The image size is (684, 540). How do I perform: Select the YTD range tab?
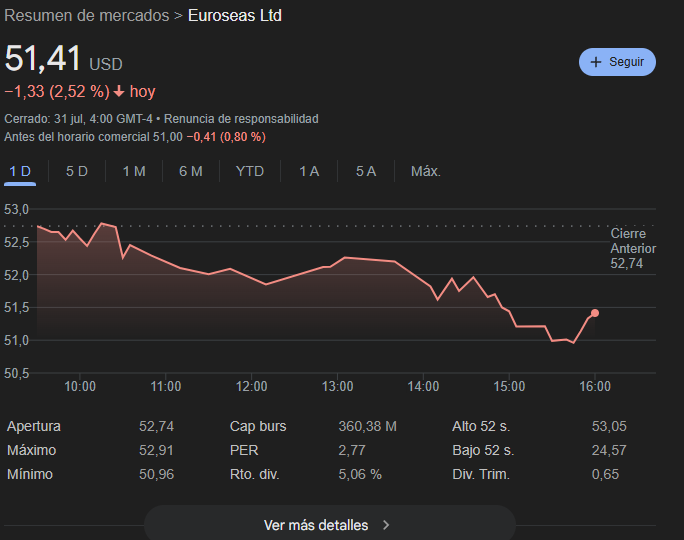tap(250, 171)
